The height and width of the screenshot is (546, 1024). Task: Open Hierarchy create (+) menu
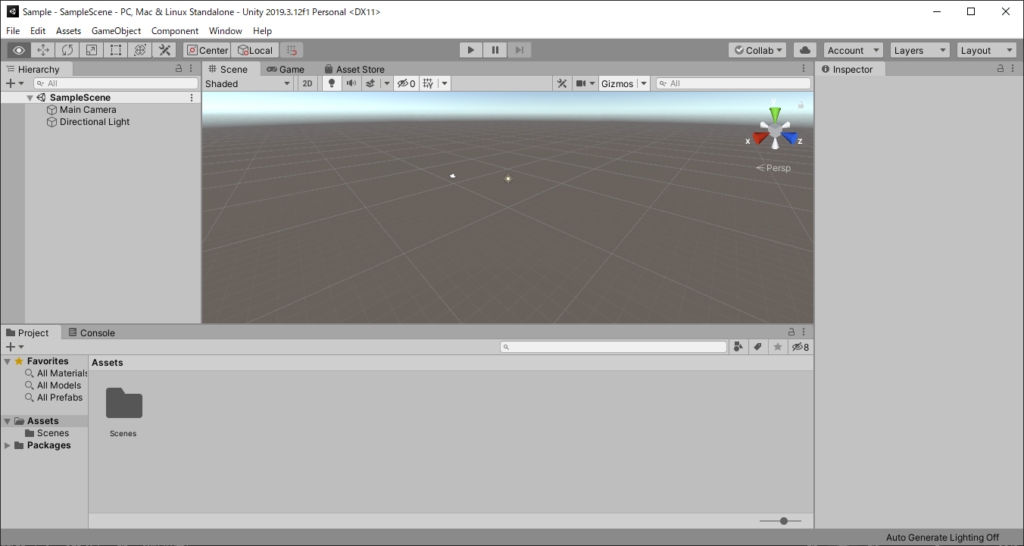tap(14, 84)
